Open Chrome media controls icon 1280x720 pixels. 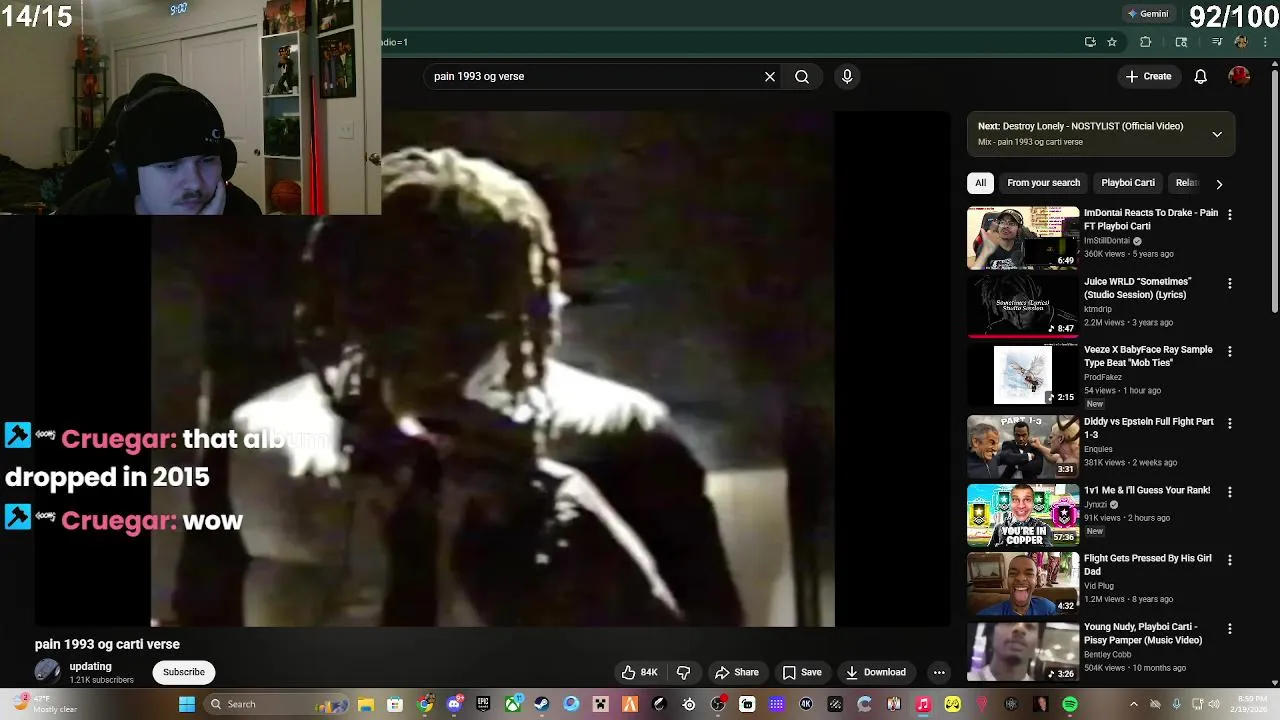click(1217, 42)
